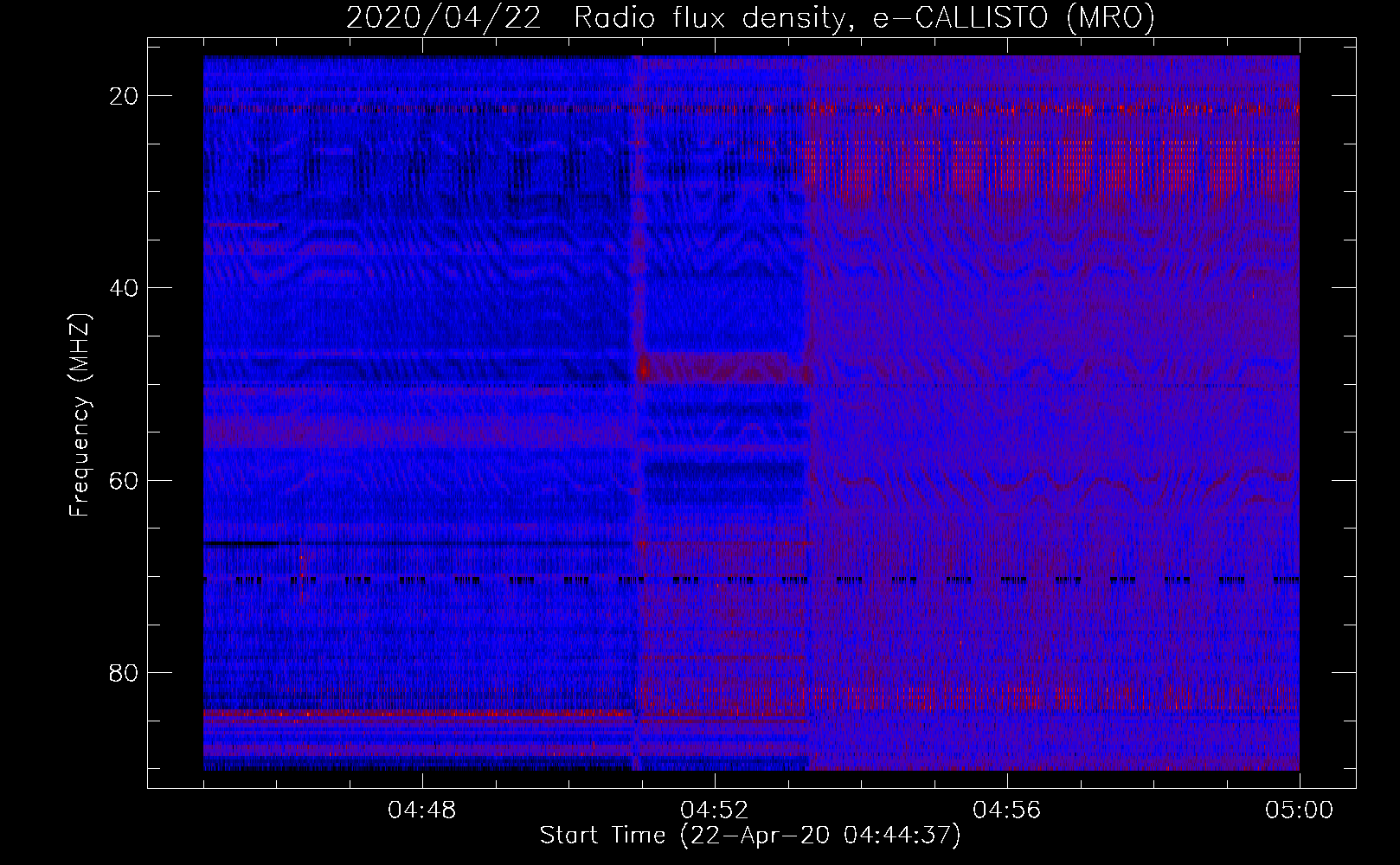1400x865 pixels.
Task: Click the 05:00 time tick label
Action: [1299, 811]
